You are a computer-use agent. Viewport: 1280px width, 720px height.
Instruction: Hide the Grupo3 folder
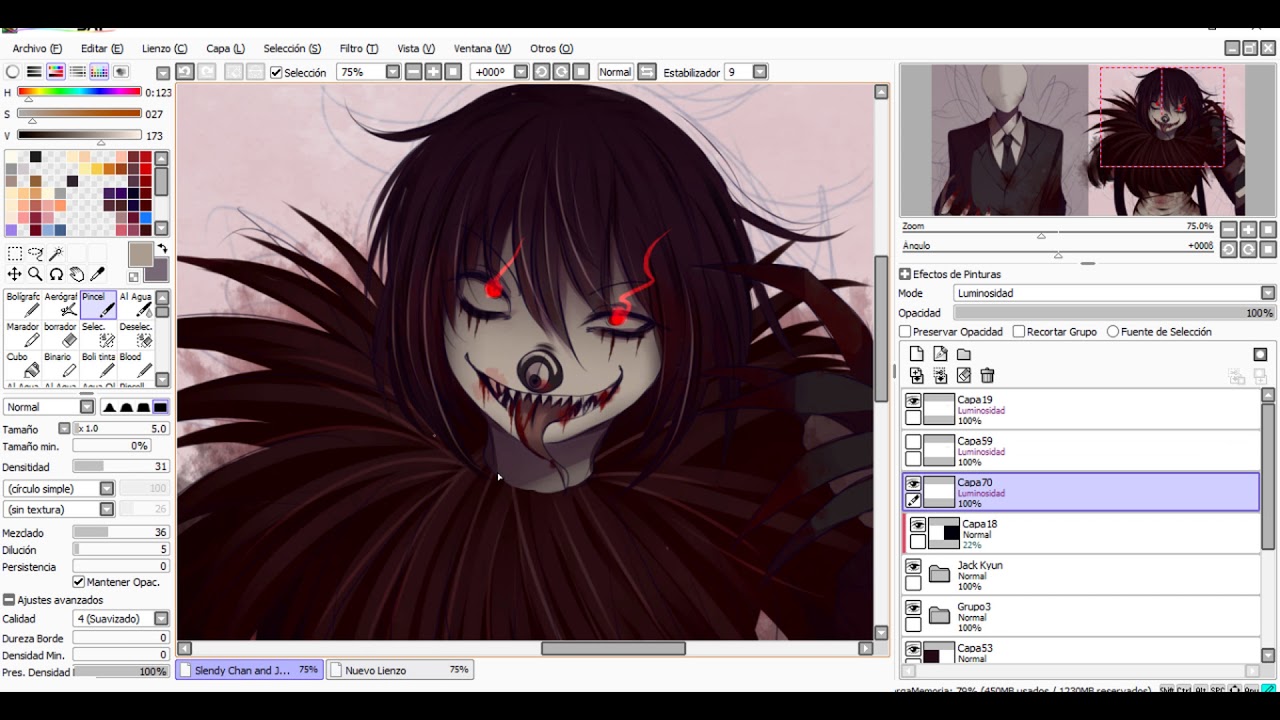click(913, 608)
